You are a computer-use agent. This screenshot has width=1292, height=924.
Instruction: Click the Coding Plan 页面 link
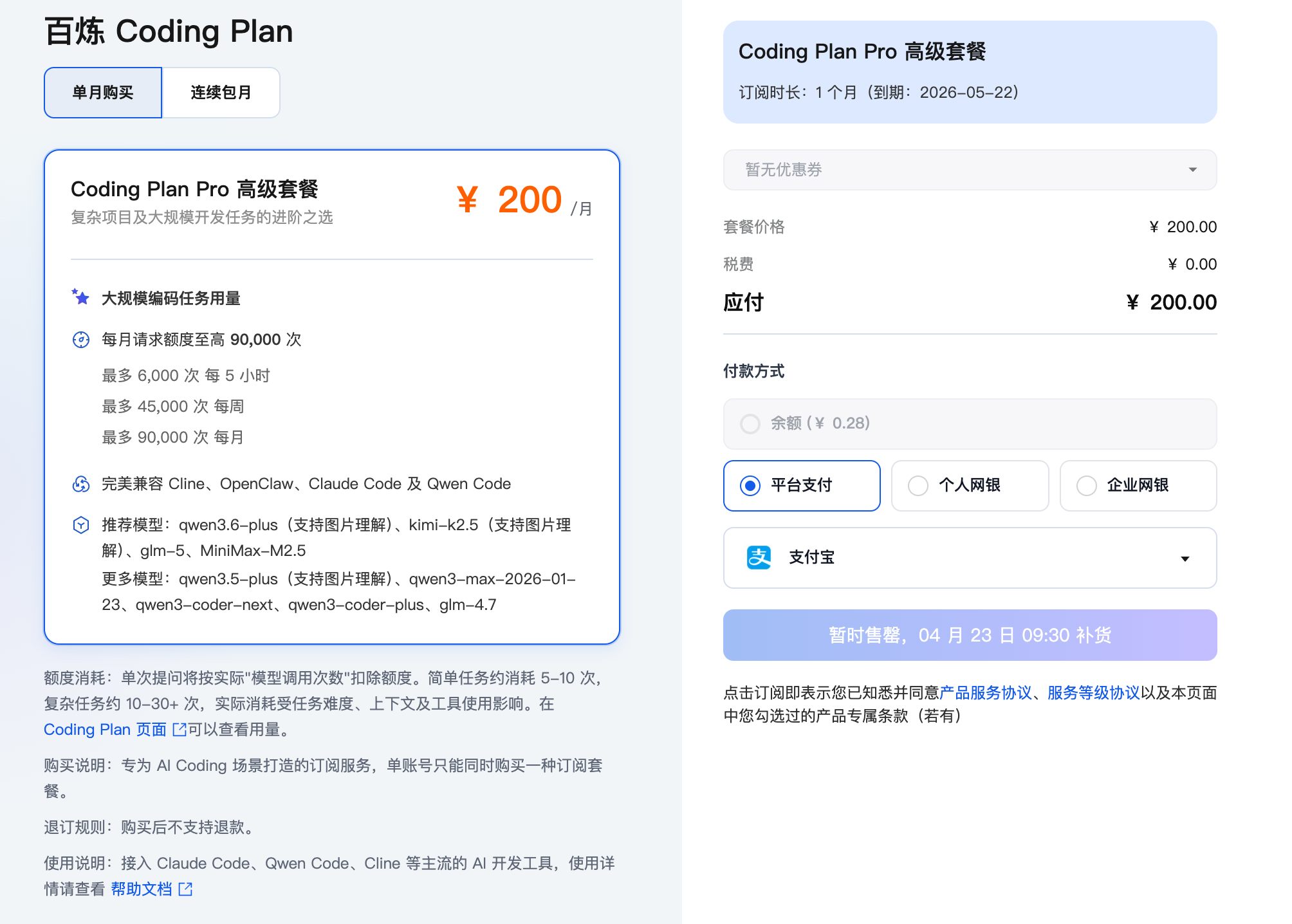coord(103,730)
